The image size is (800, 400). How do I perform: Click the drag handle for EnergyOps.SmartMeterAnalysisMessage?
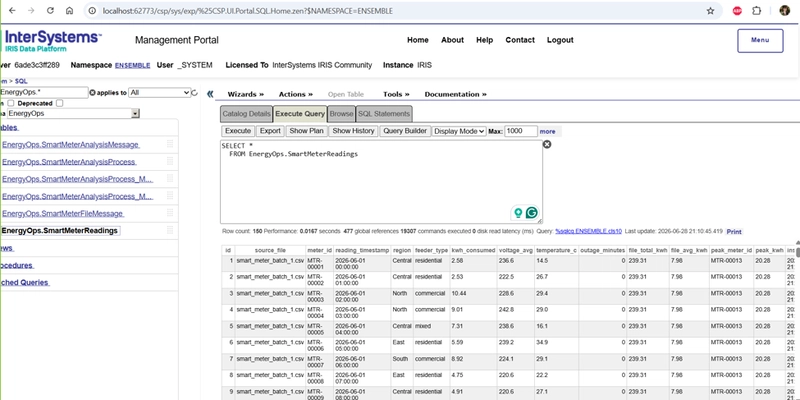tap(170, 144)
